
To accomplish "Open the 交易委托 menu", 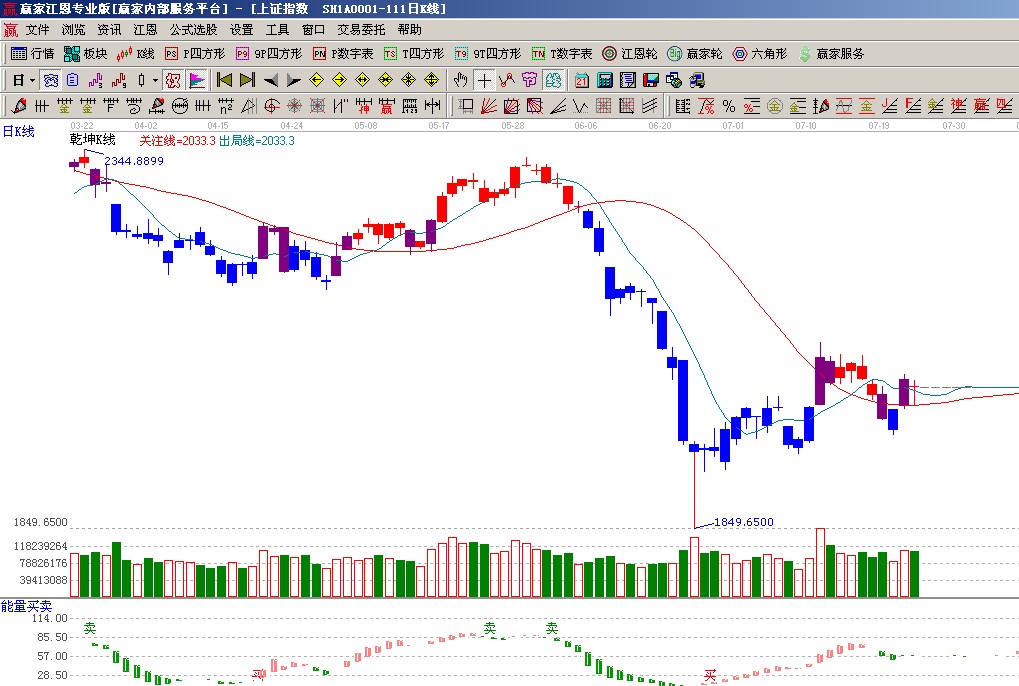I will tap(360, 30).
